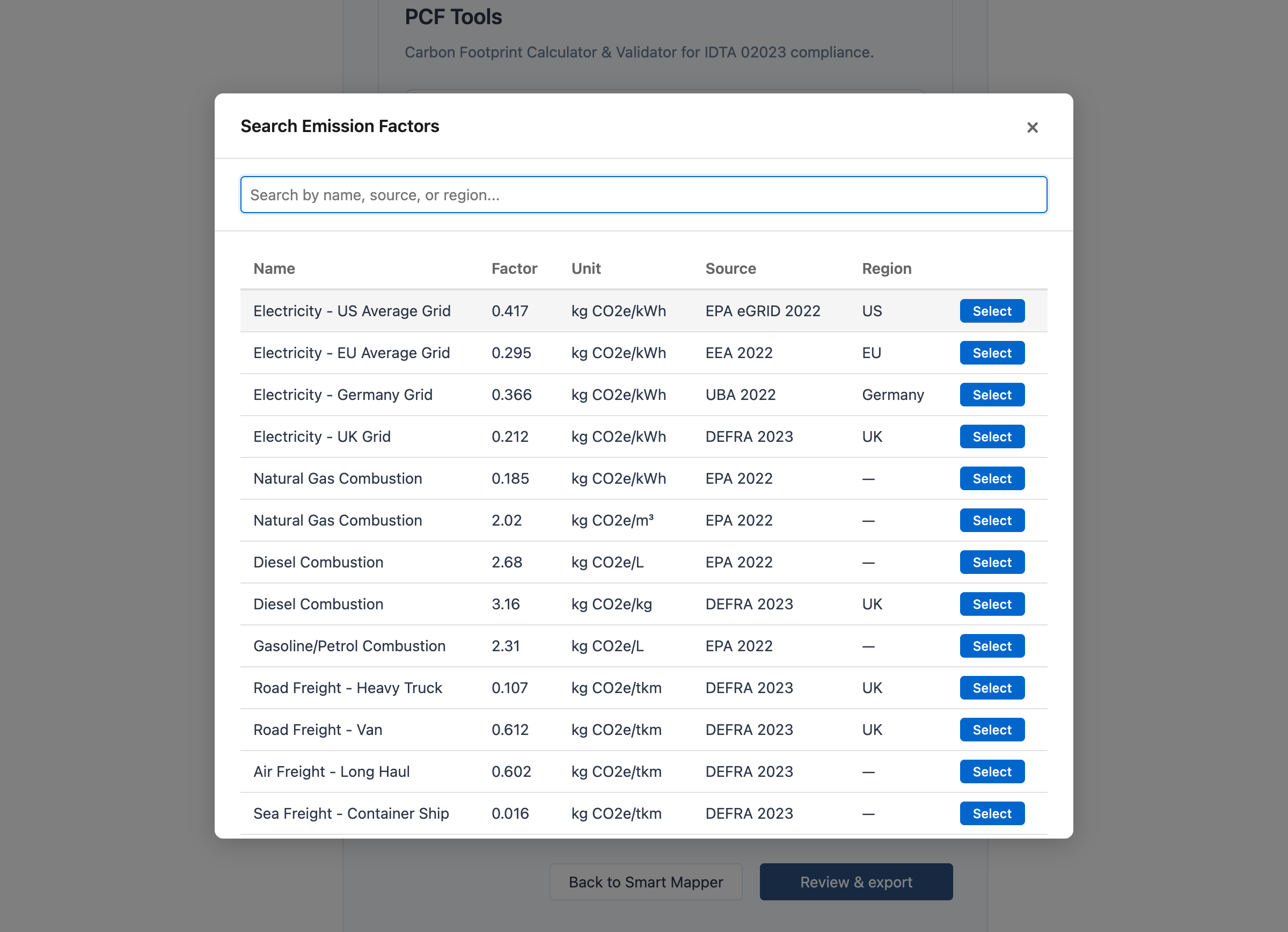Select Road Freight - Heavy Truck factor
Image resolution: width=1288 pixels, height=932 pixels.
pos(991,688)
